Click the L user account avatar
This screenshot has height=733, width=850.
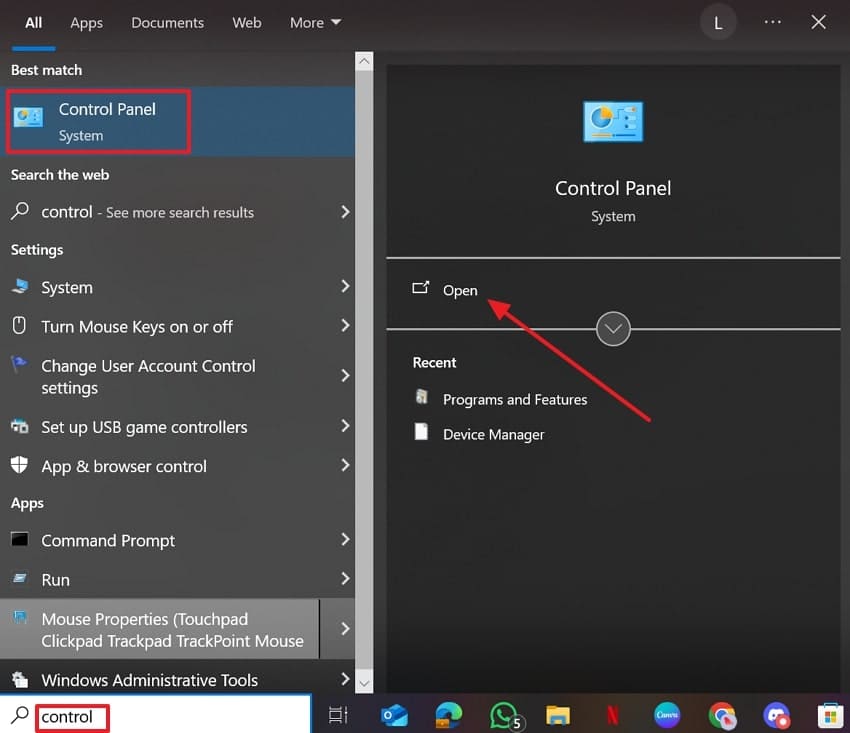(718, 23)
